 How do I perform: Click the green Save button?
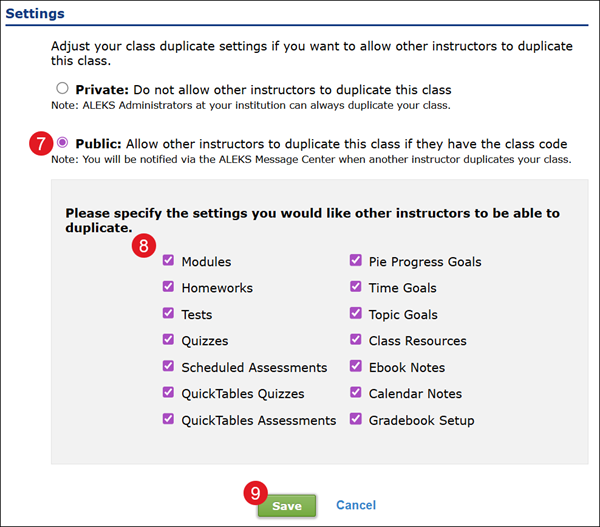[286, 506]
